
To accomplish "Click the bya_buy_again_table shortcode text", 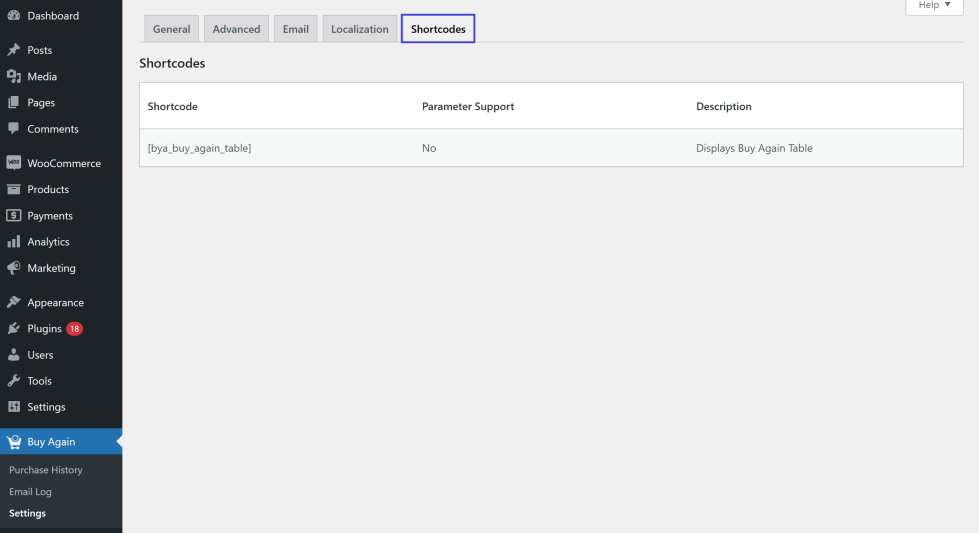I will click(x=199, y=148).
